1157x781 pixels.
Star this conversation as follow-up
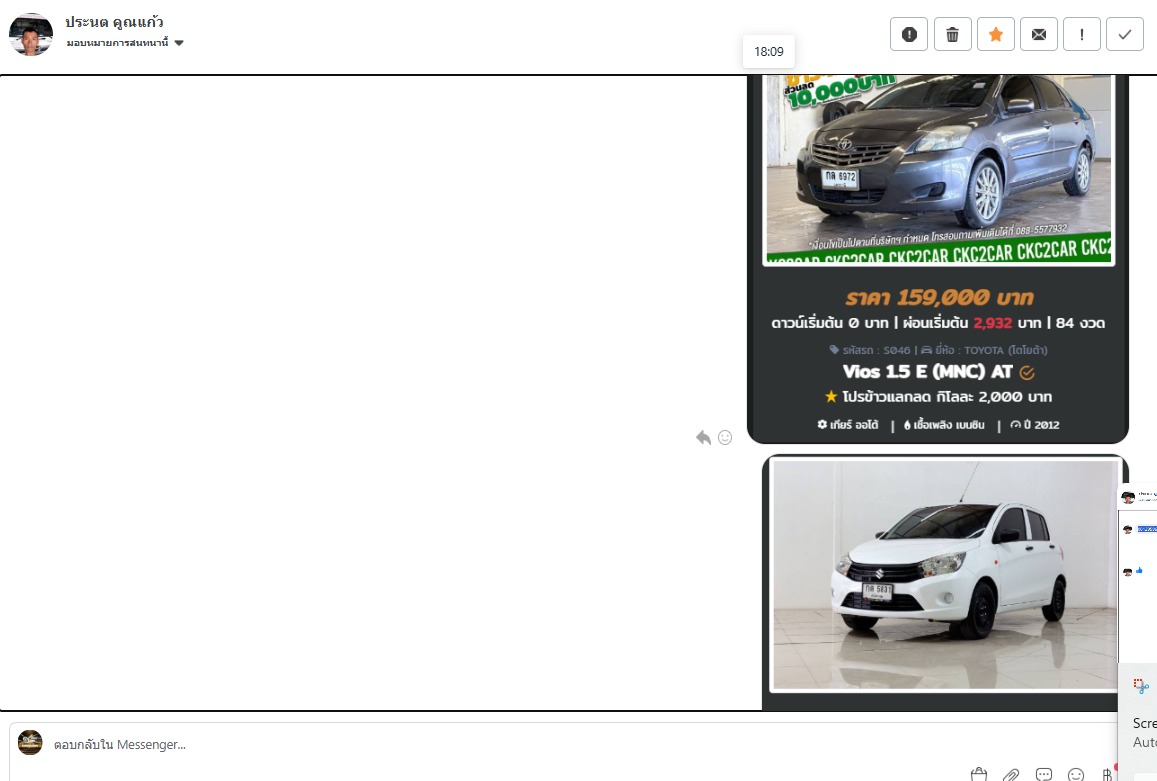pyautogui.click(x=995, y=34)
